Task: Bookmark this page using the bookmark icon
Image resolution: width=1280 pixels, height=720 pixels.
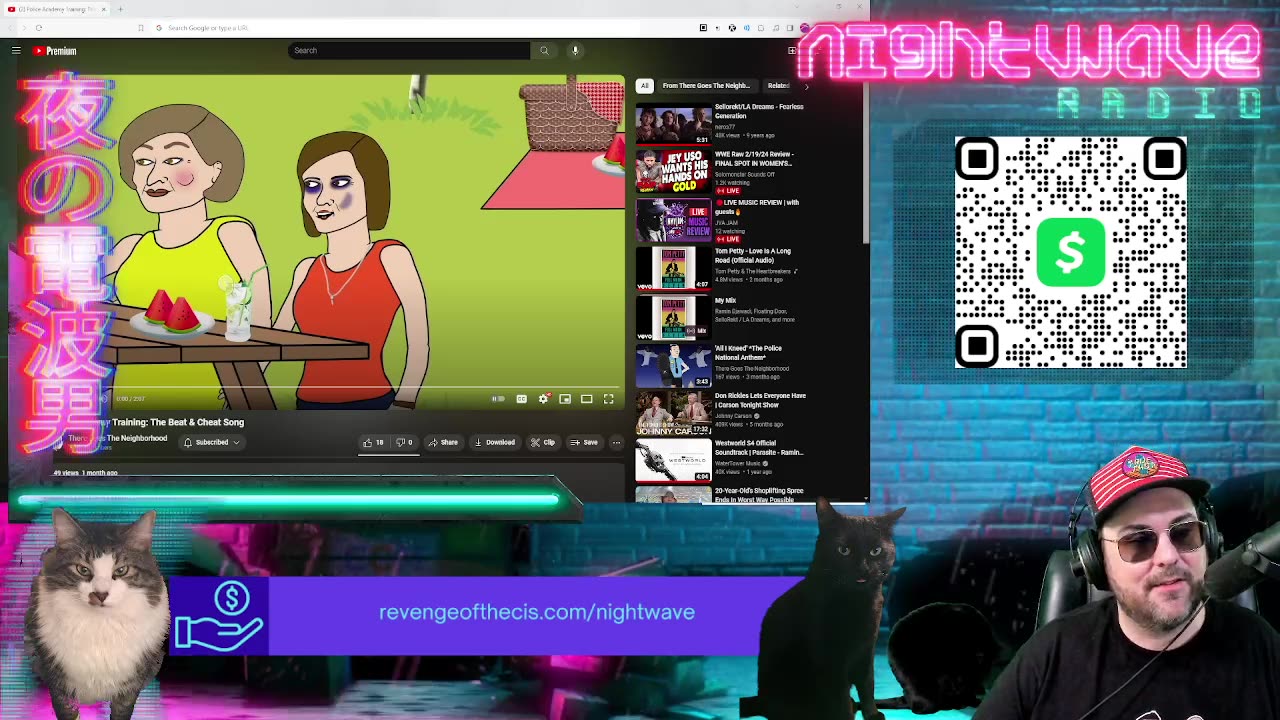Action: [141, 28]
